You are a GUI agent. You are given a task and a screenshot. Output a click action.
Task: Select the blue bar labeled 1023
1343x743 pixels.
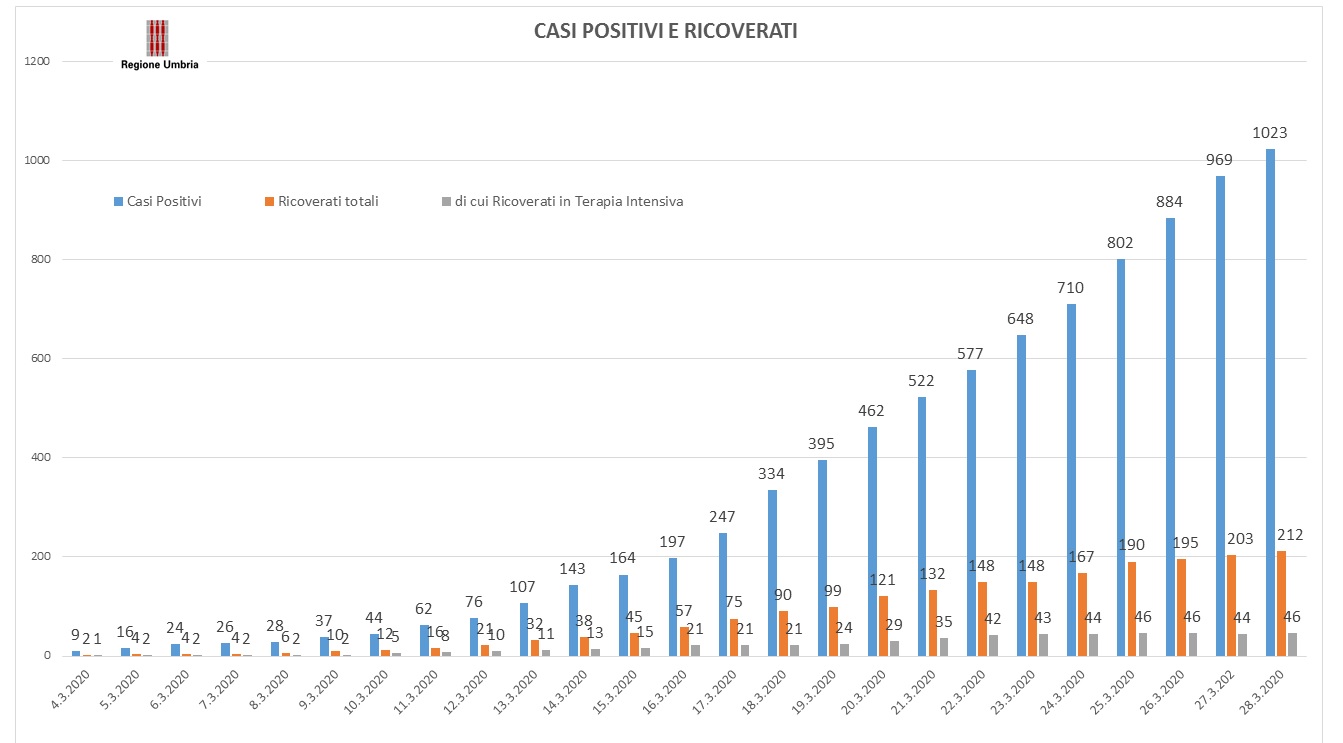(x=1270, y=402)
